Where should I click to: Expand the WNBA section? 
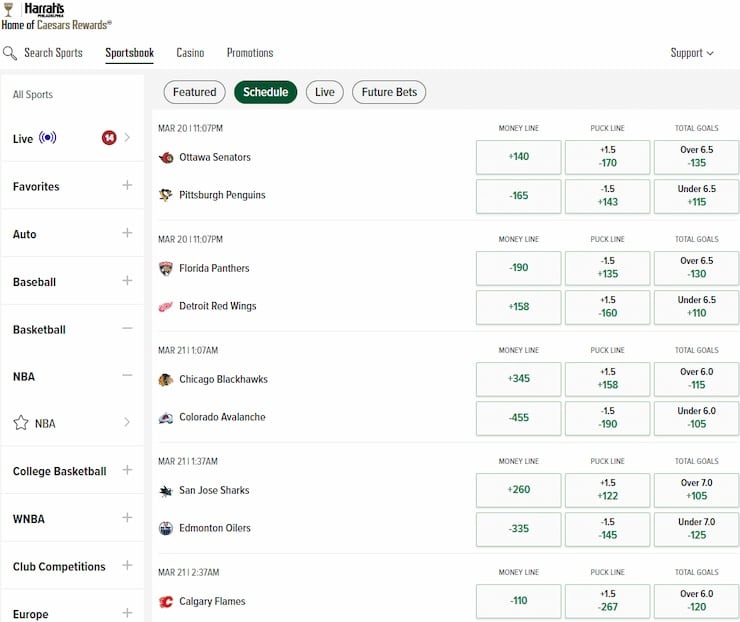tap(127, 518)
